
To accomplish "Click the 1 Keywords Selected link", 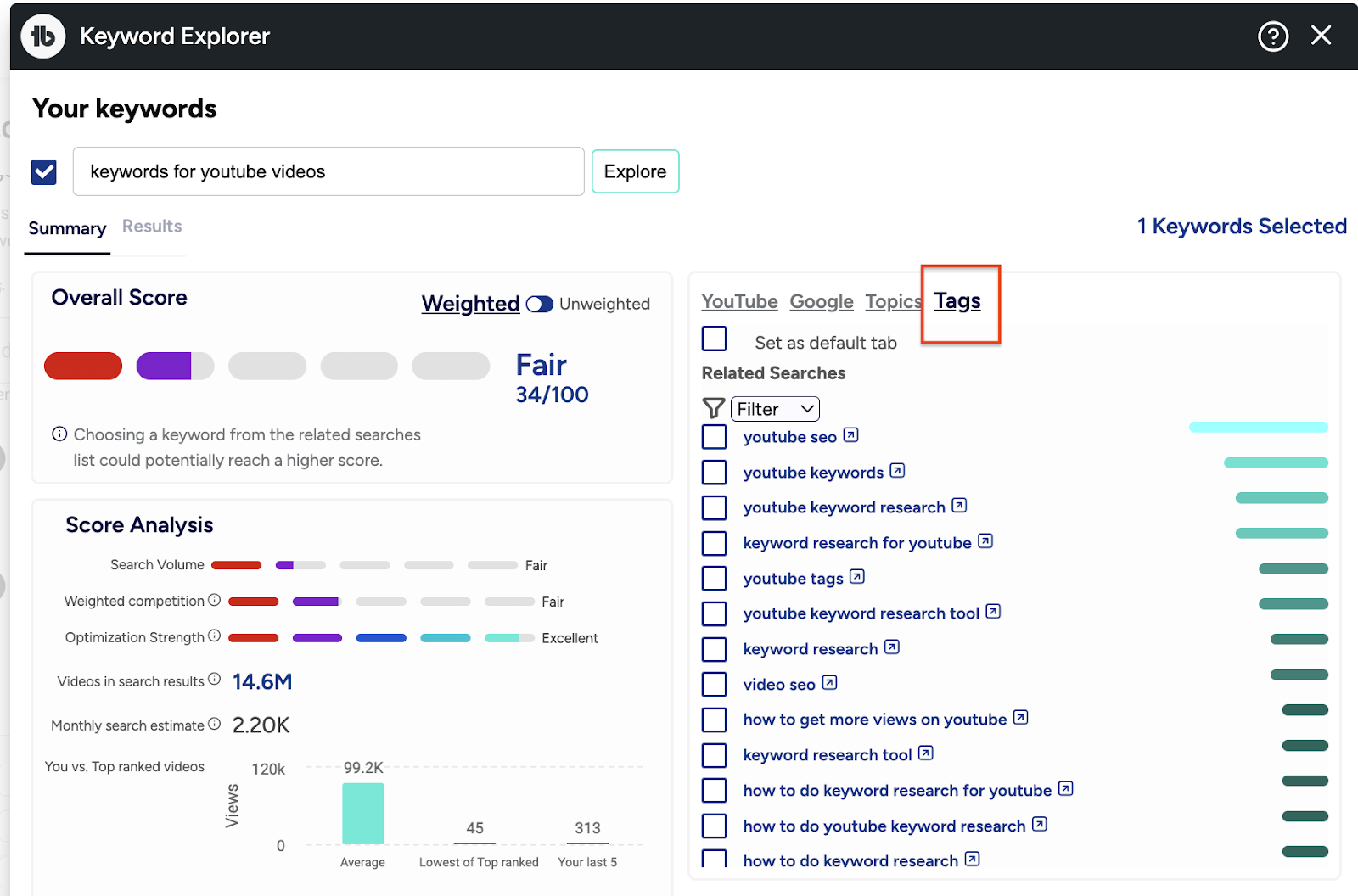I will [x=1242, y=227].
